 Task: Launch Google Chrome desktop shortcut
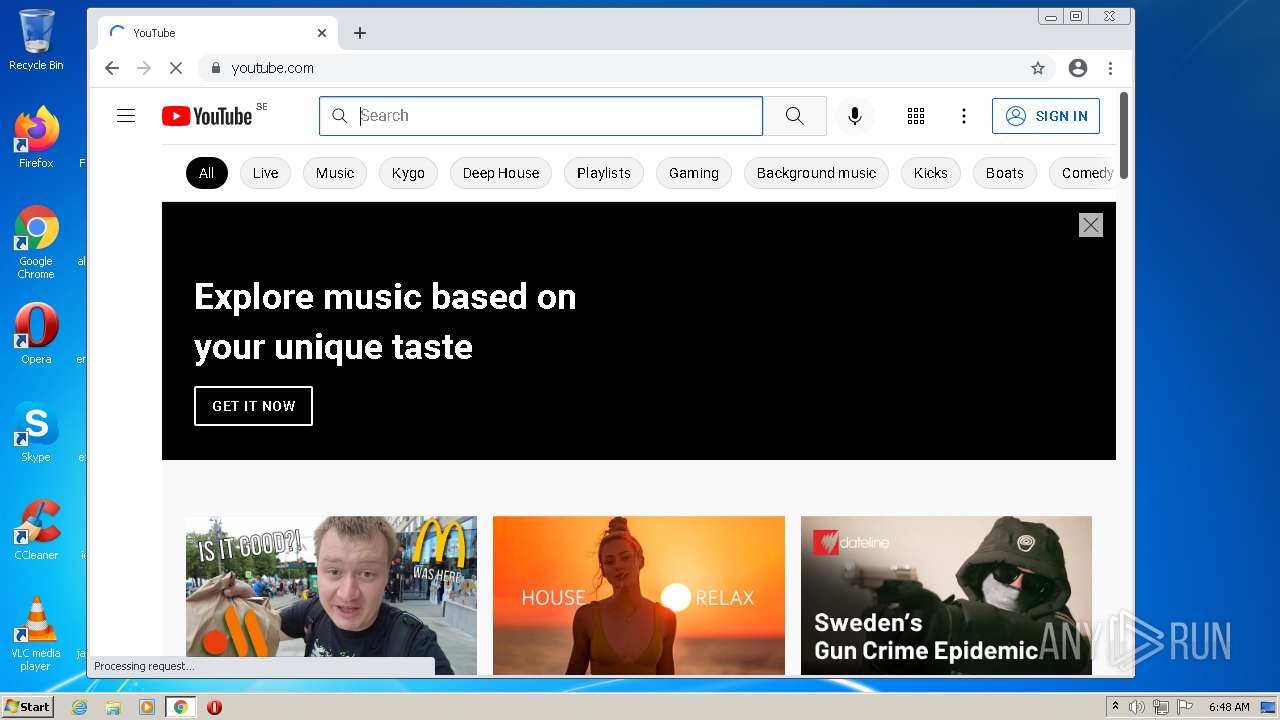pos(36,242)
